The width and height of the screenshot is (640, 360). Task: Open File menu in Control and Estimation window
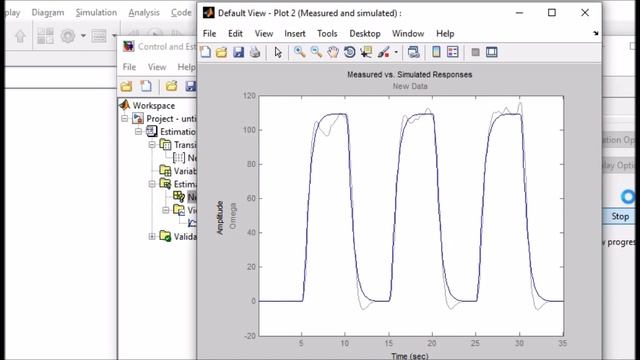(x=129, y=67)
